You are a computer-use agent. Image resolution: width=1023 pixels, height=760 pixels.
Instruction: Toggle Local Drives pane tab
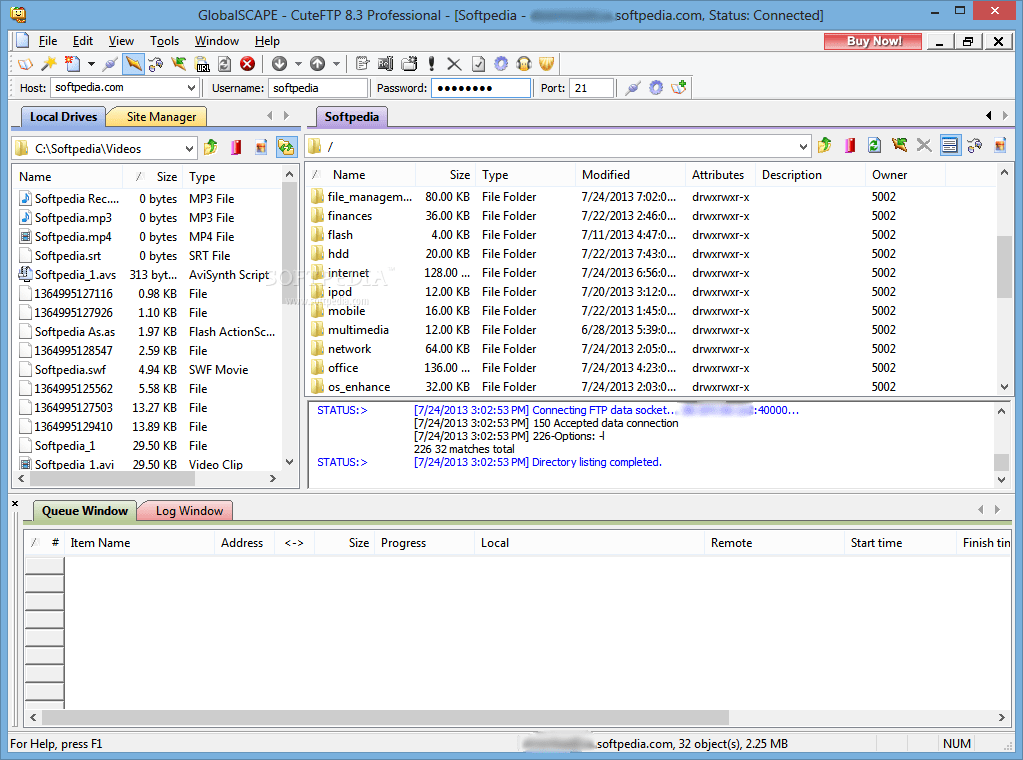pyautogui.click(x=62, y=116)
